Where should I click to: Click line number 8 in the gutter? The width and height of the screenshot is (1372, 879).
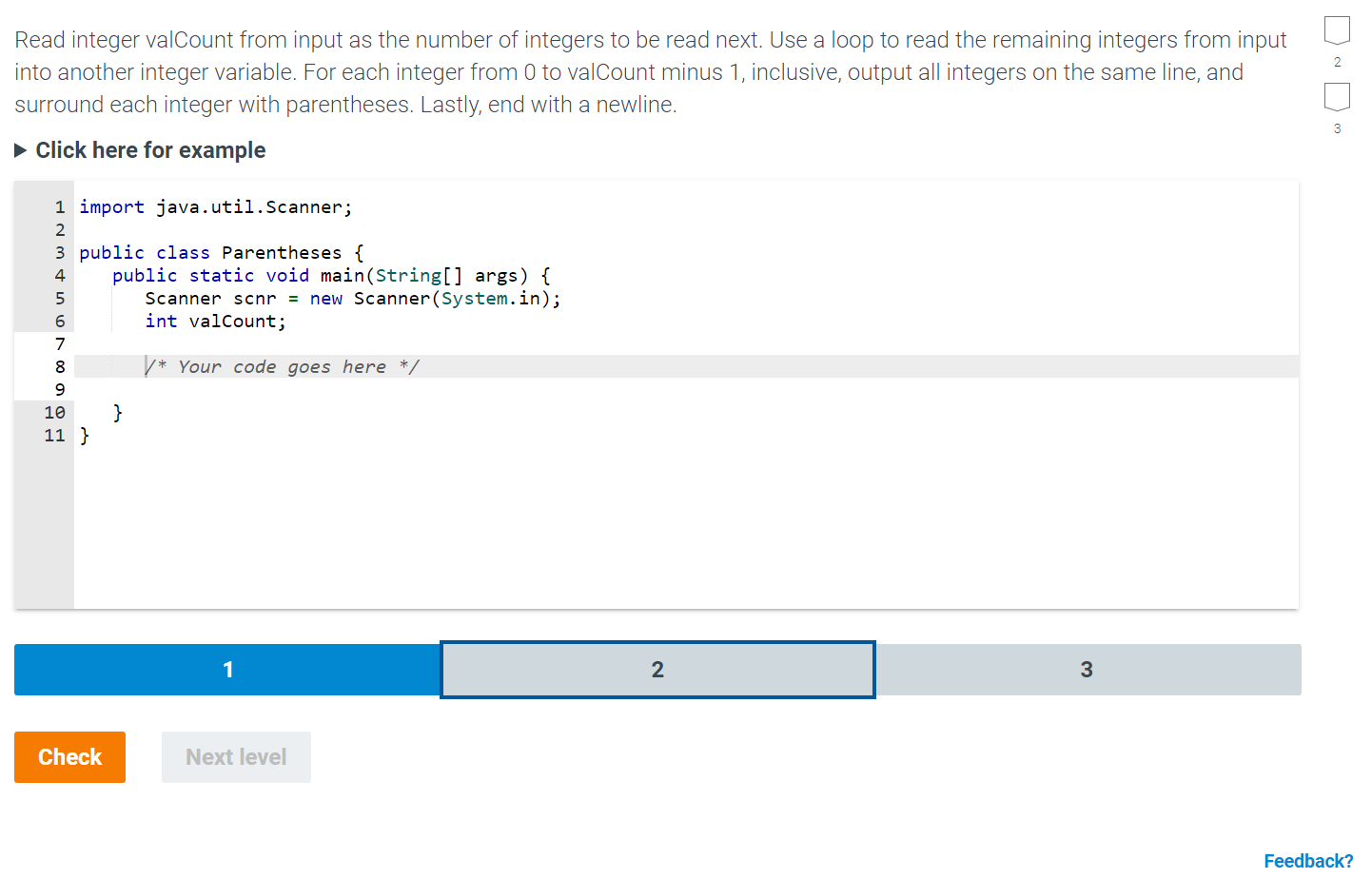tap(59, 366)
